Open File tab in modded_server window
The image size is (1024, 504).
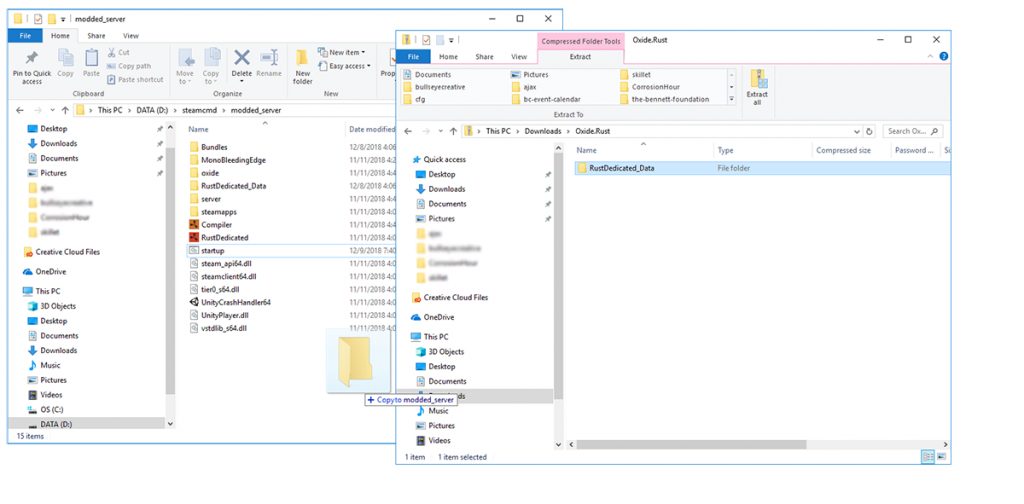coord(25,36)
